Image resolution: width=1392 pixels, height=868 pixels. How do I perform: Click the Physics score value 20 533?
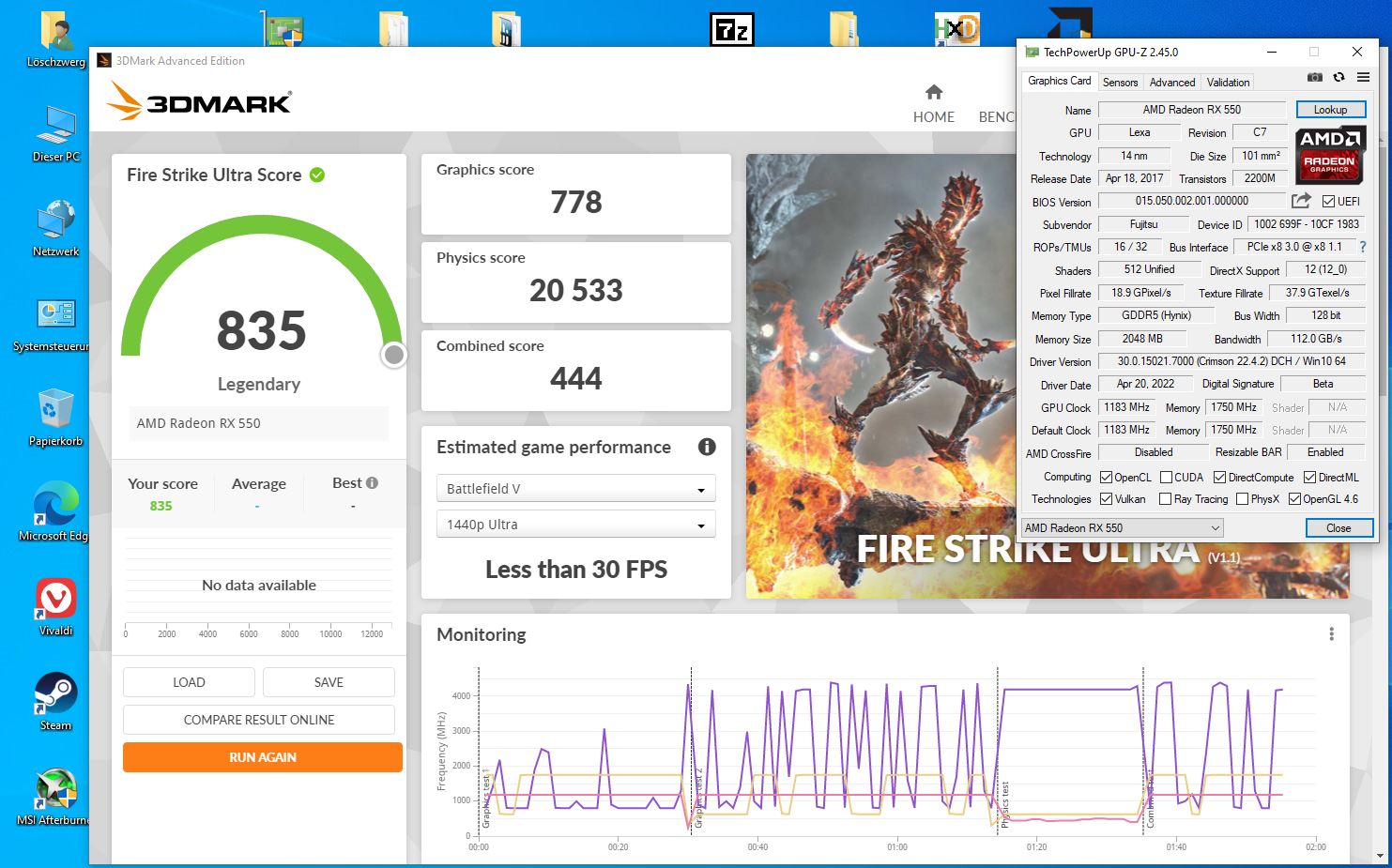[576, 290]
